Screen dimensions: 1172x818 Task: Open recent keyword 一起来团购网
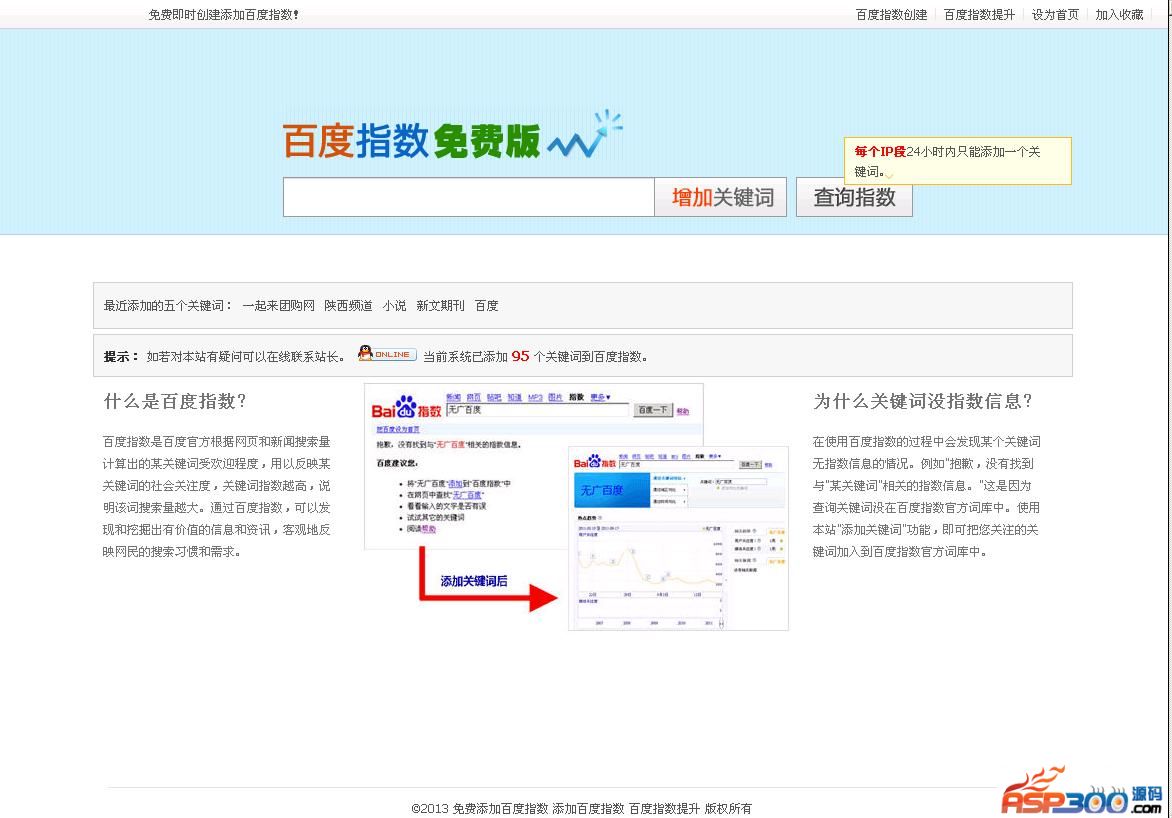coord(278,306)
